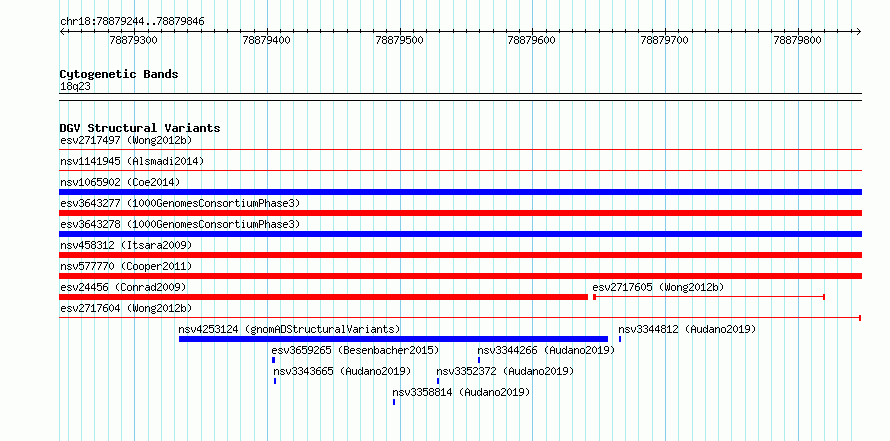Viewport: 890px width, 441px height.
Task: Click the small blue marker below nsv3344812
Action: [x=620, y=339]
